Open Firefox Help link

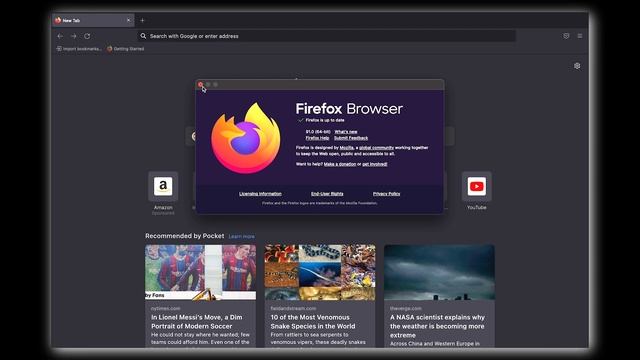(318, 138)
